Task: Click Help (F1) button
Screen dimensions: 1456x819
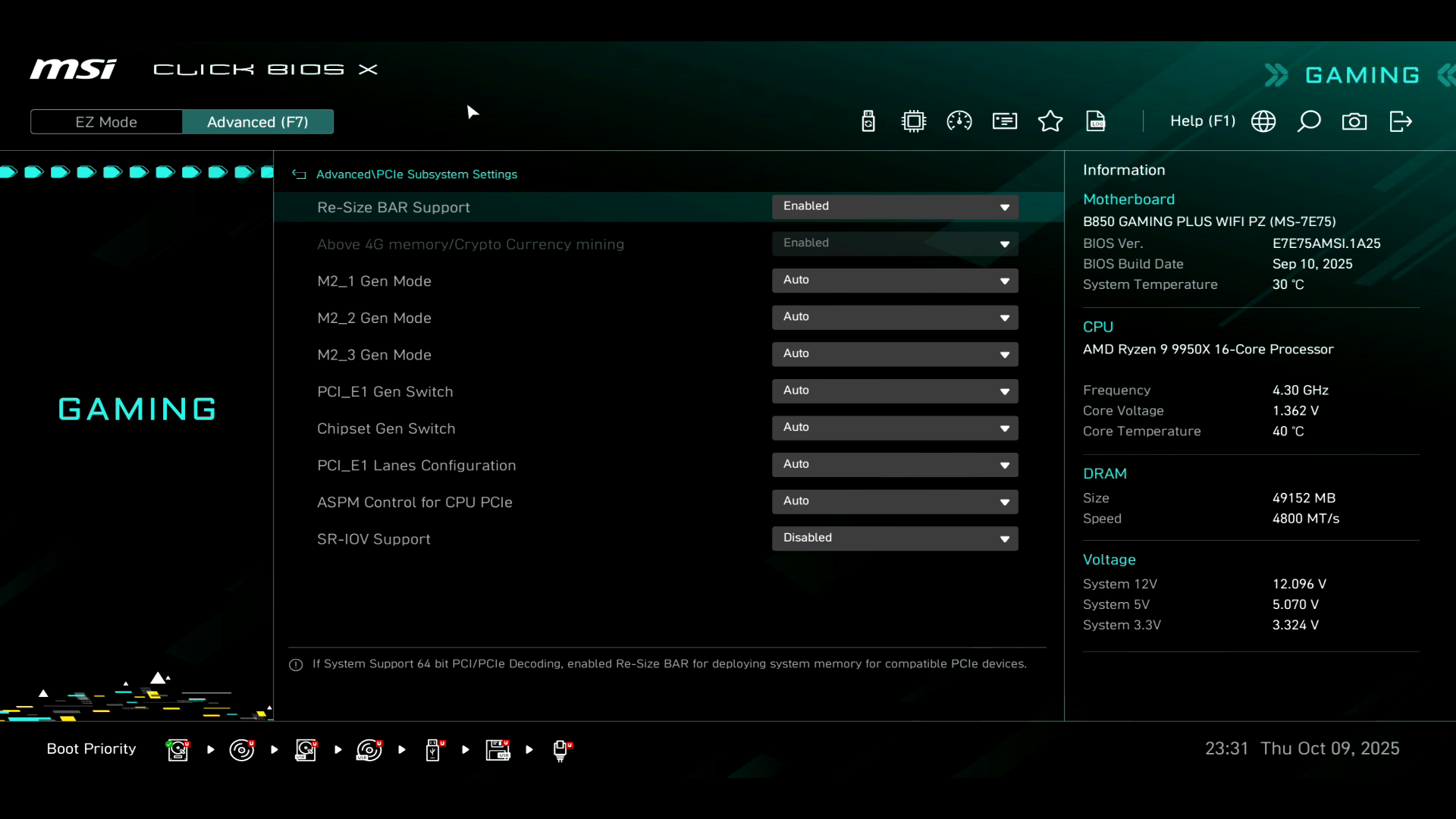Action: click(x=1202, y=121)
